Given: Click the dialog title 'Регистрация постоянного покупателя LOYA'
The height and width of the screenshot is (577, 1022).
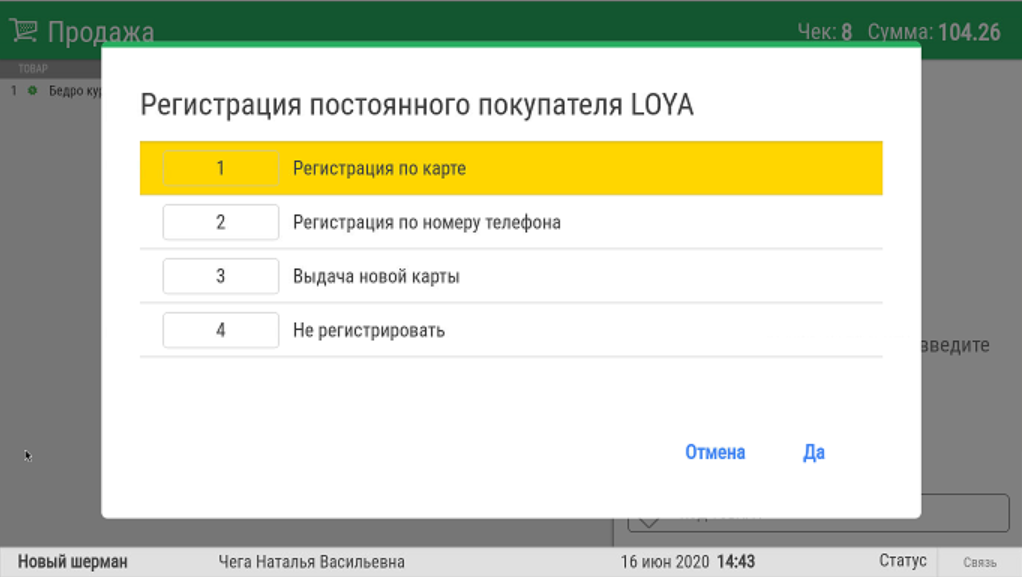Looking at the screenshot, I should [416, 105].
